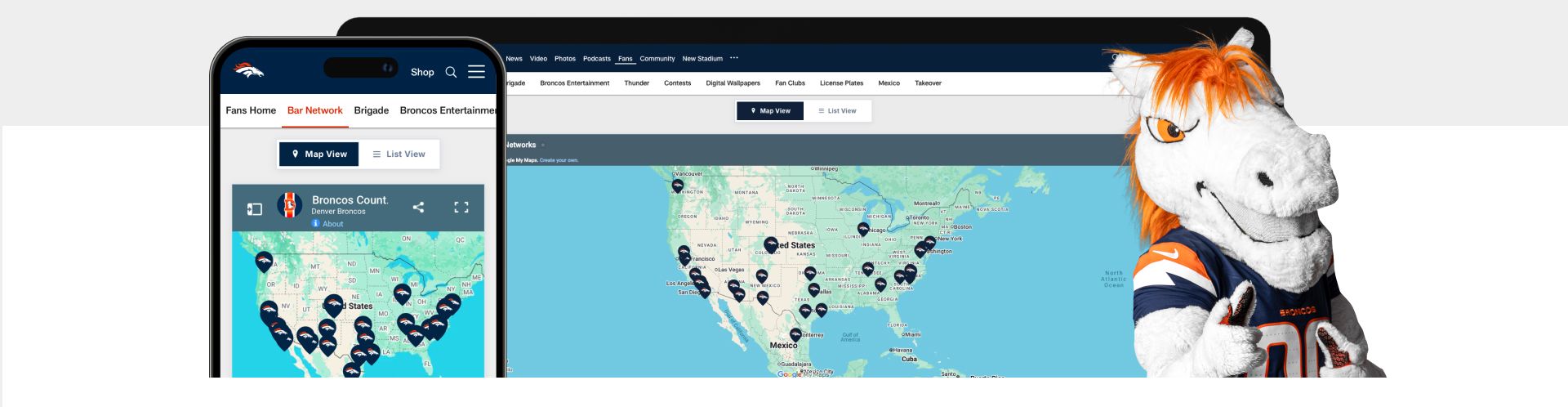
Task: Click the map pin near Vancouver on tablet
Action: tap(678, 186)
